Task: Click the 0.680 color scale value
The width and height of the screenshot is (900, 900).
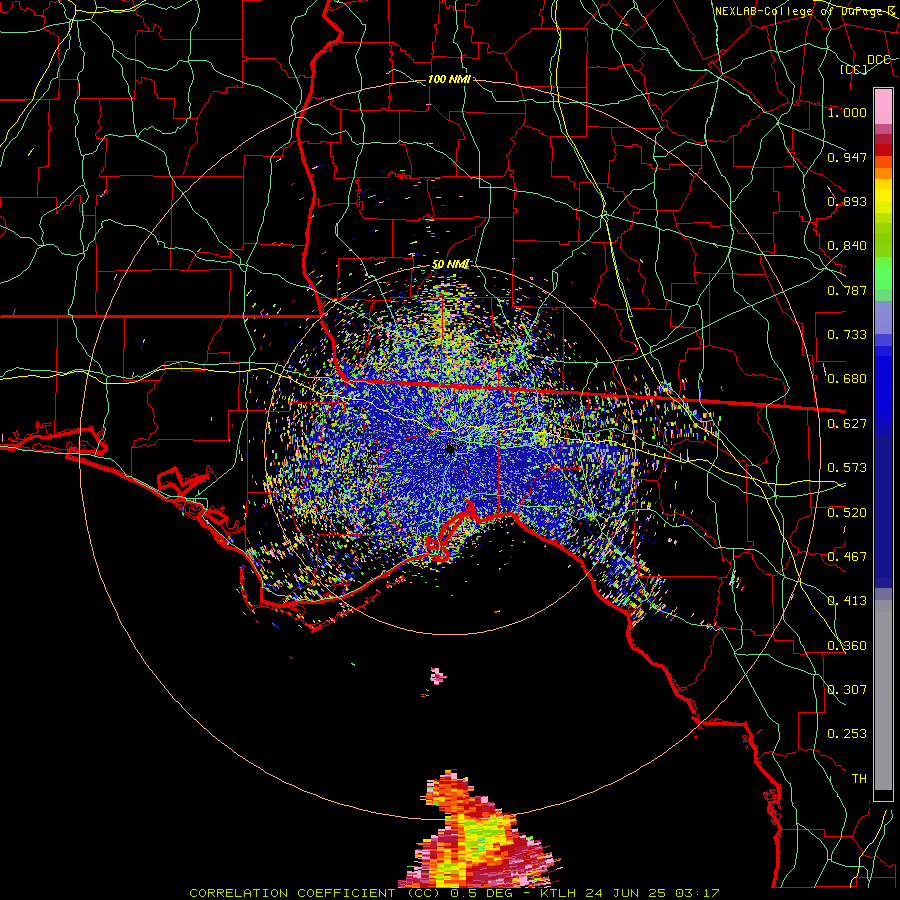Action: tap(847, 379)
